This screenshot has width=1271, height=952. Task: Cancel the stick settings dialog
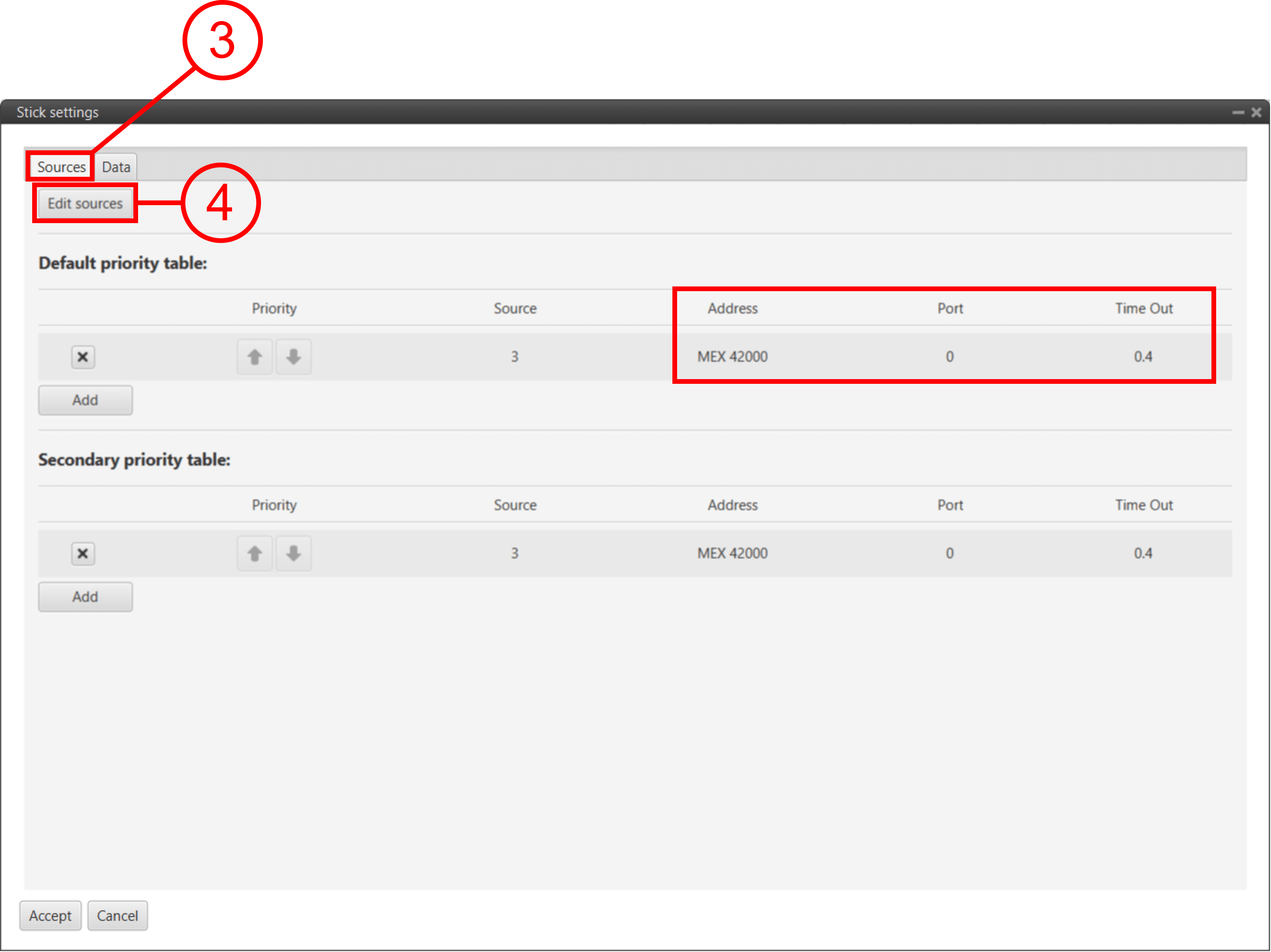tap(117, 915)
